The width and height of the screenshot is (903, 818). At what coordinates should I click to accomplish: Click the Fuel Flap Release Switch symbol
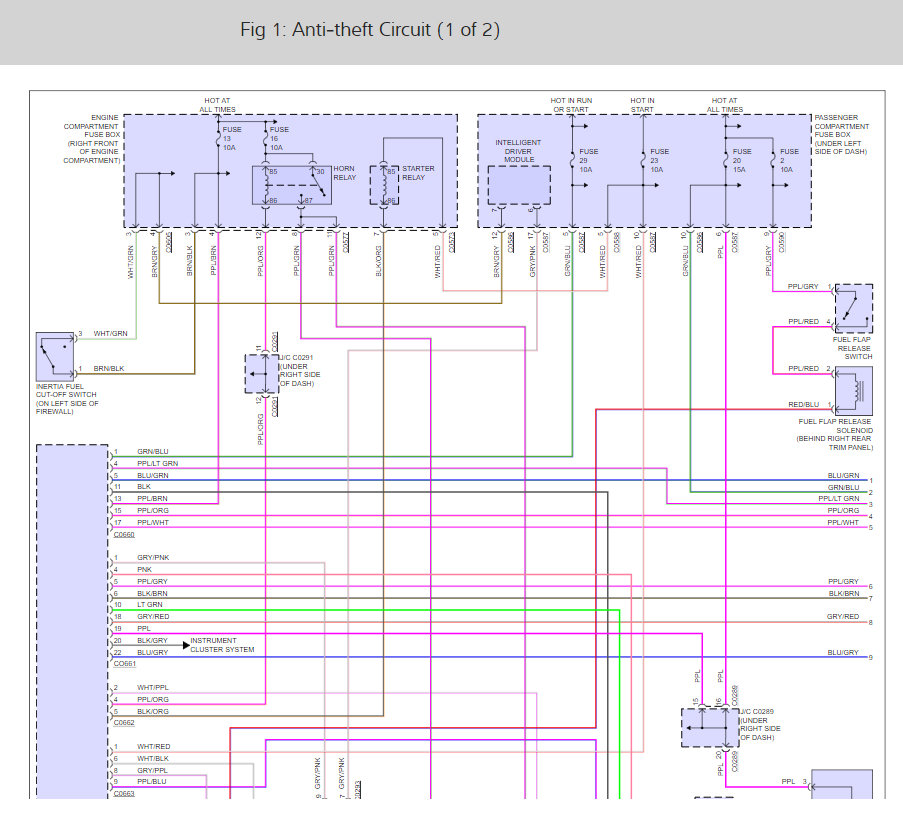852,308
